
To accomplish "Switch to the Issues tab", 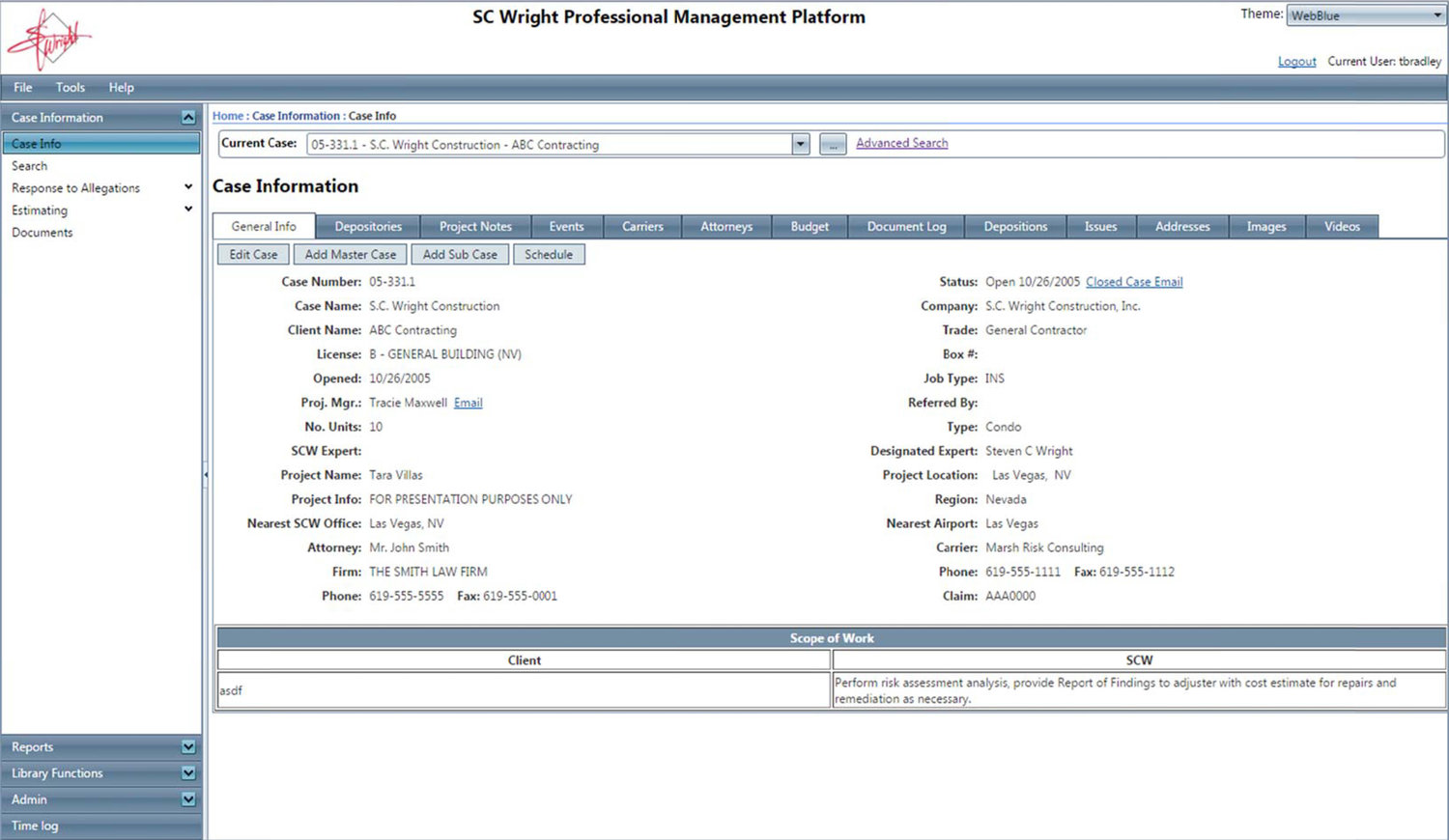I will point(1100,226).
